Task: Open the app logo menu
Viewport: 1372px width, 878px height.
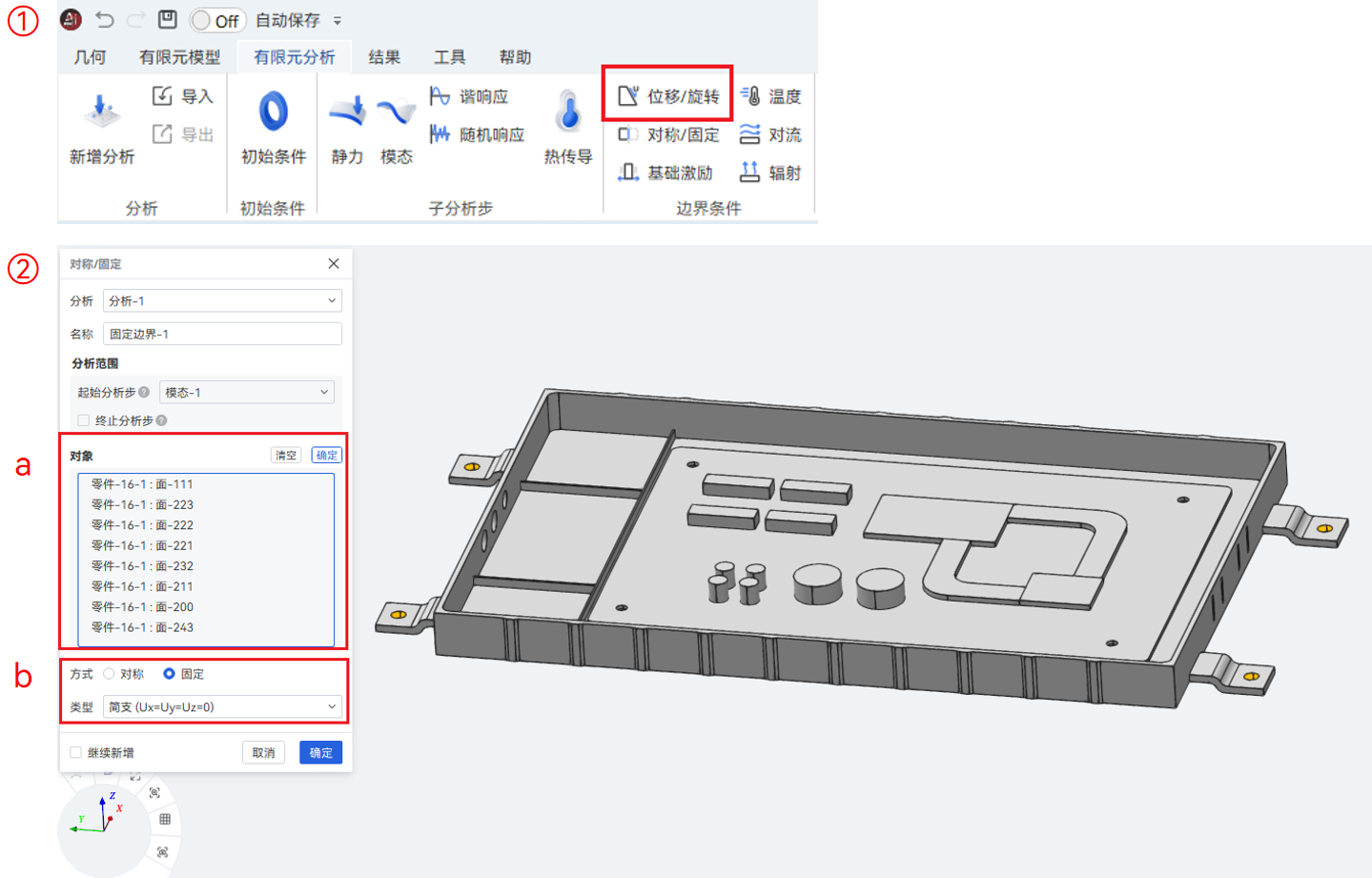Action: pyautogui.click(x=71, y=20)
